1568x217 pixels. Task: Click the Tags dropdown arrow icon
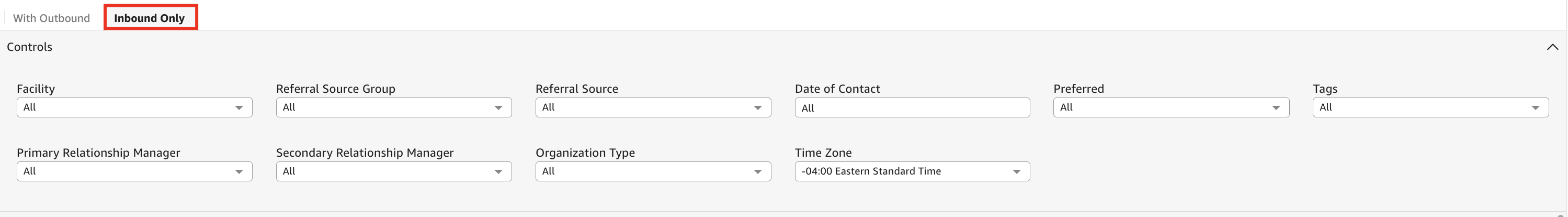pos(1535,108)
